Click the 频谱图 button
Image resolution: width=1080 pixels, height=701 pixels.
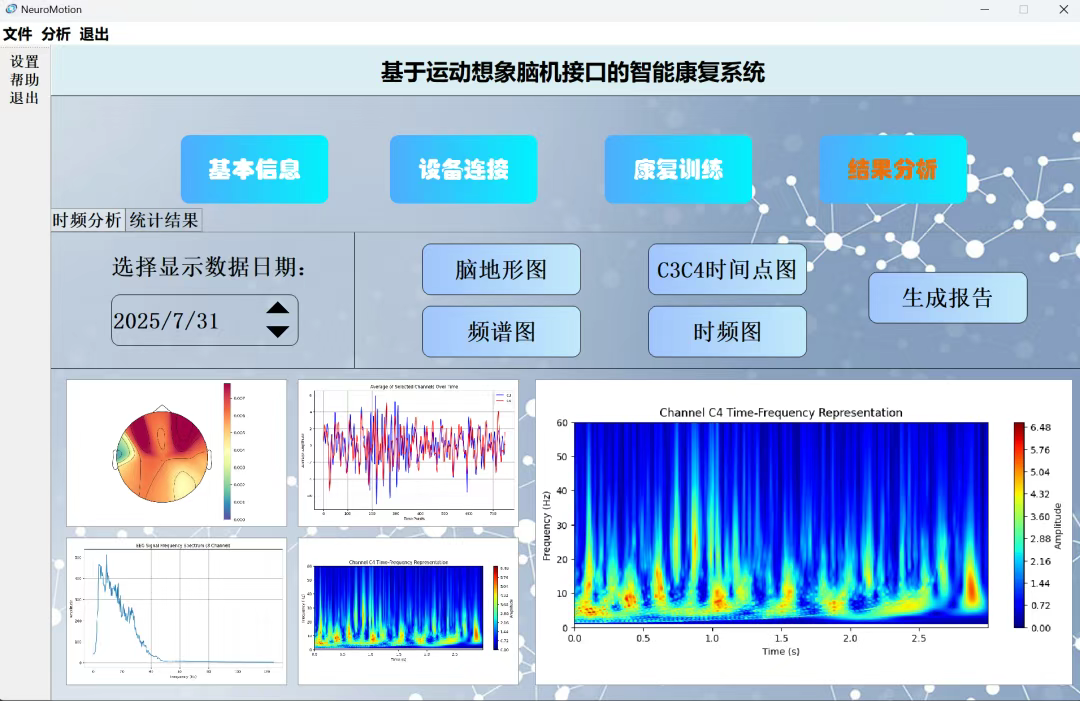click(x=500, y=331)
